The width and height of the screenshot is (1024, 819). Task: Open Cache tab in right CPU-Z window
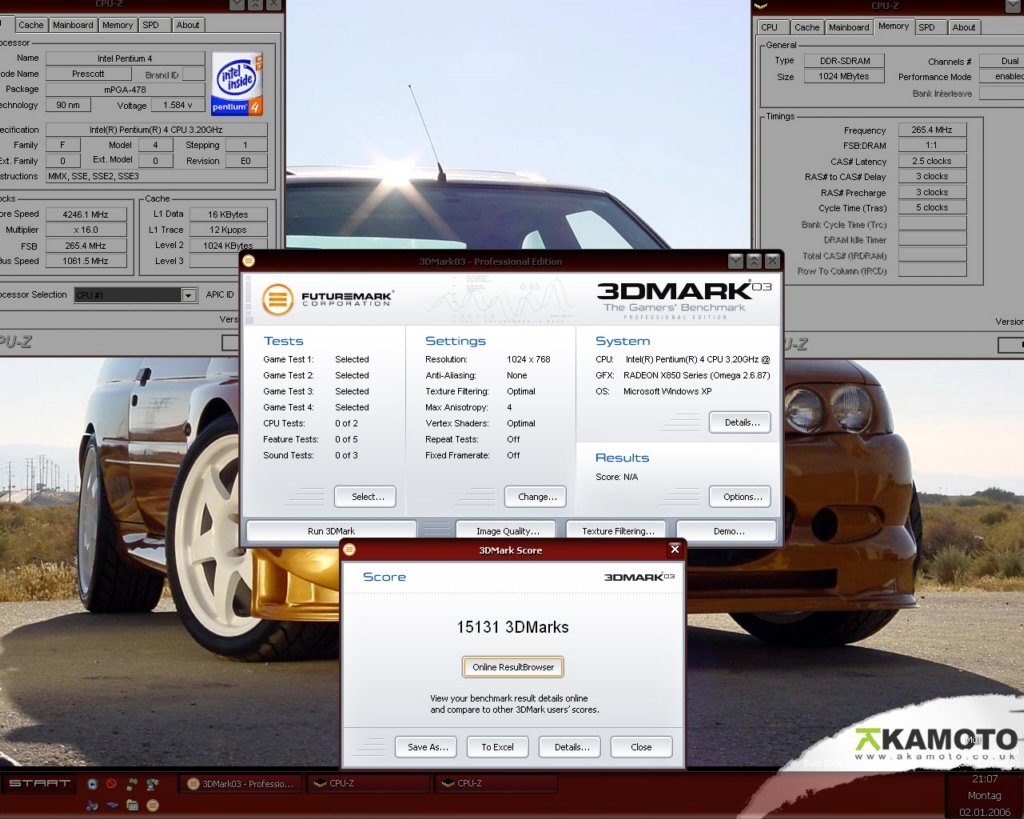[807, 27]
